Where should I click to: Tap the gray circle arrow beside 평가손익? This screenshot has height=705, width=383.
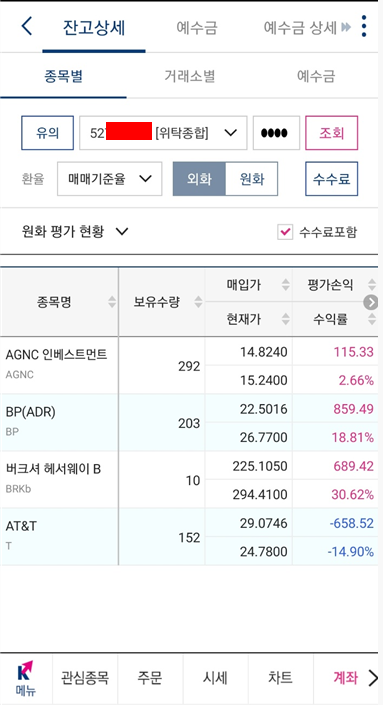(x=370, y=303)
